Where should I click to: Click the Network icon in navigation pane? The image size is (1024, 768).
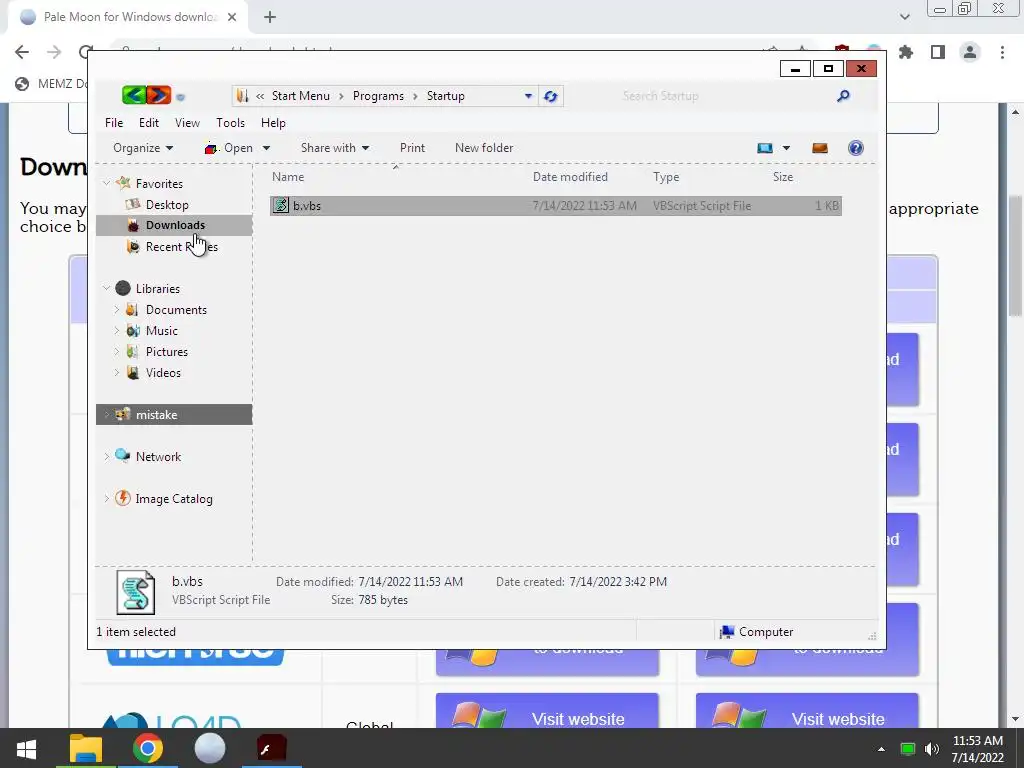(x=122, y=456)
